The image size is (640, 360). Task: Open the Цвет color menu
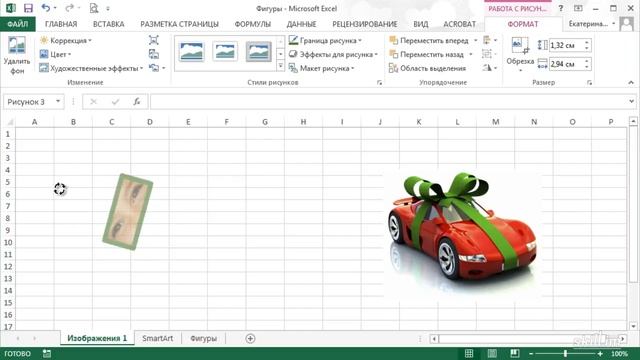(55, 54)
